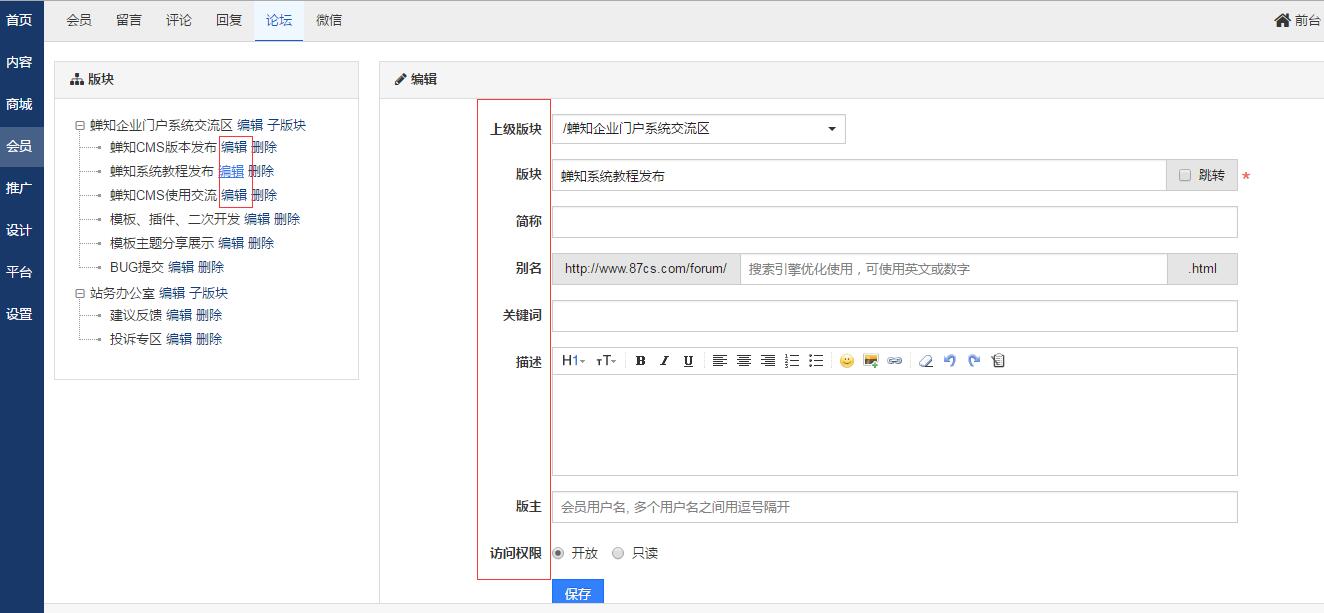Open 设计 in the left sidebar
1324x613 pixels.
[19, 230]
